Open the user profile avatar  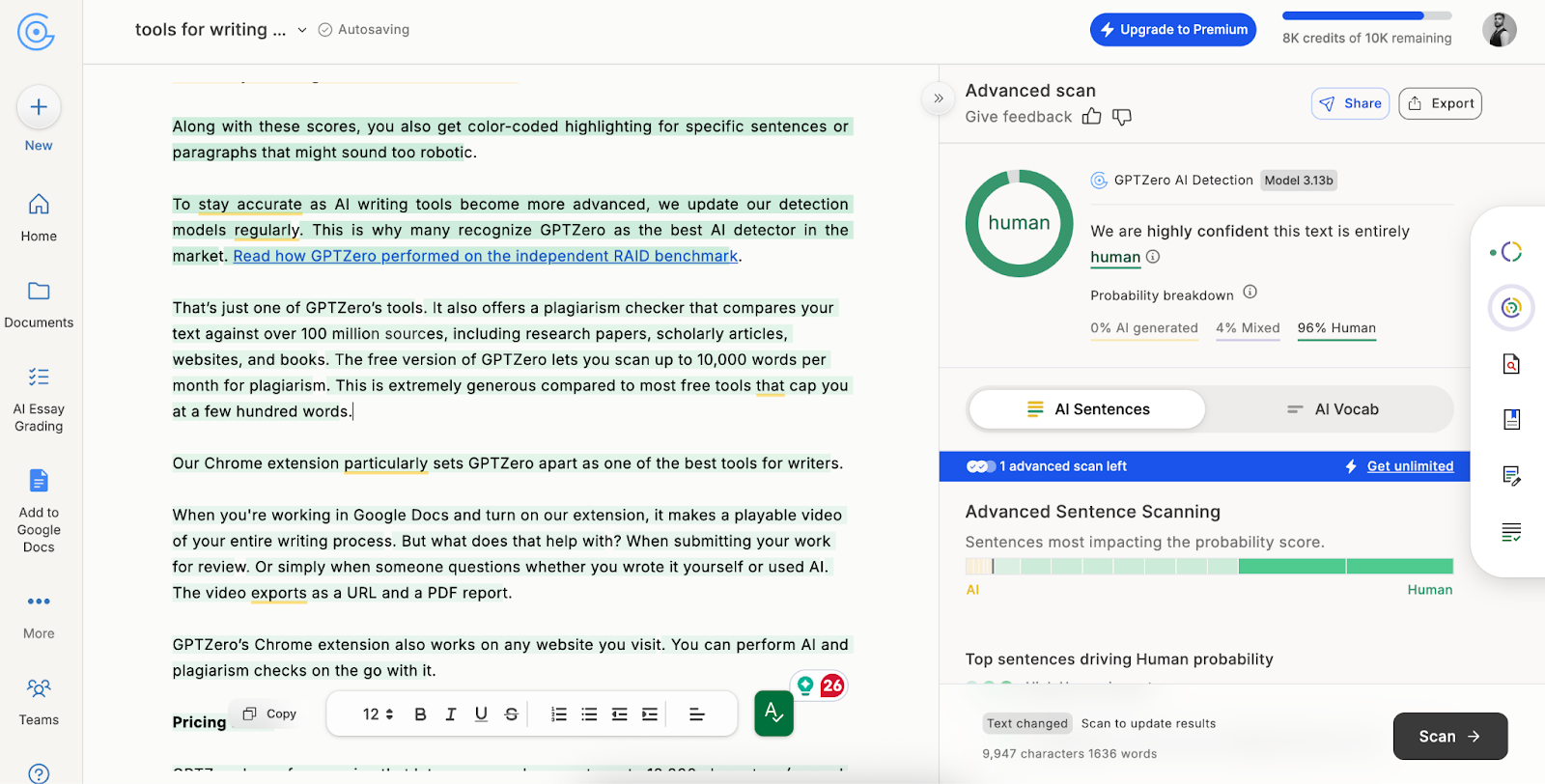(x=1500, y=29)
